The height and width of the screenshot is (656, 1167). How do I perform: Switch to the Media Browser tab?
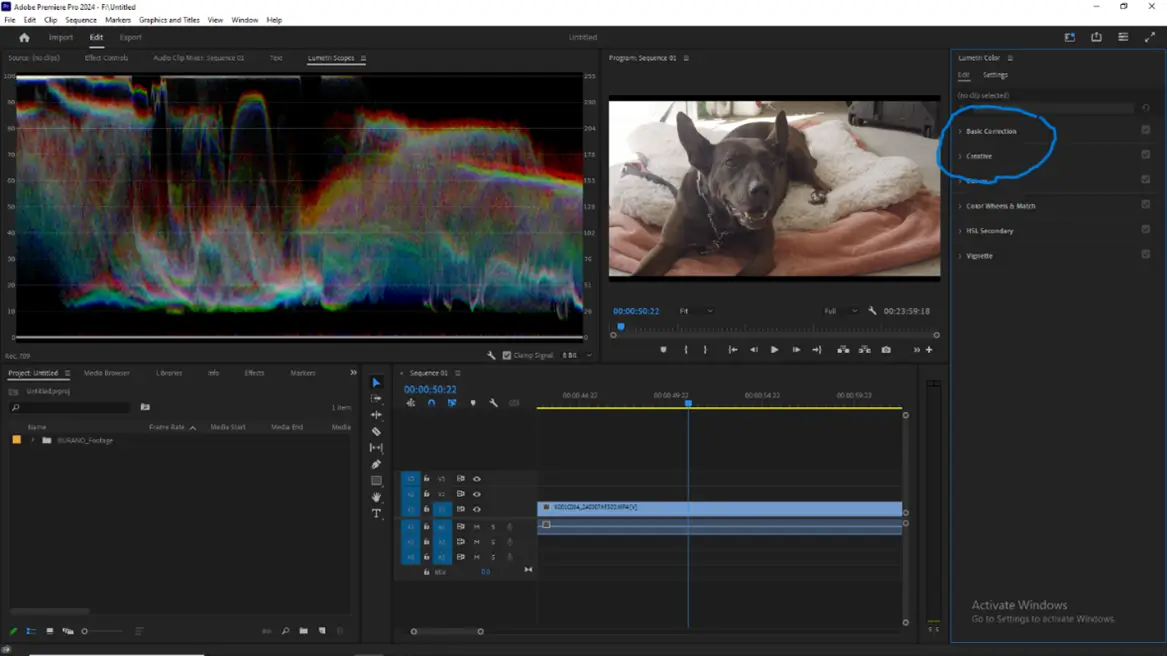(x=107, y=373)
